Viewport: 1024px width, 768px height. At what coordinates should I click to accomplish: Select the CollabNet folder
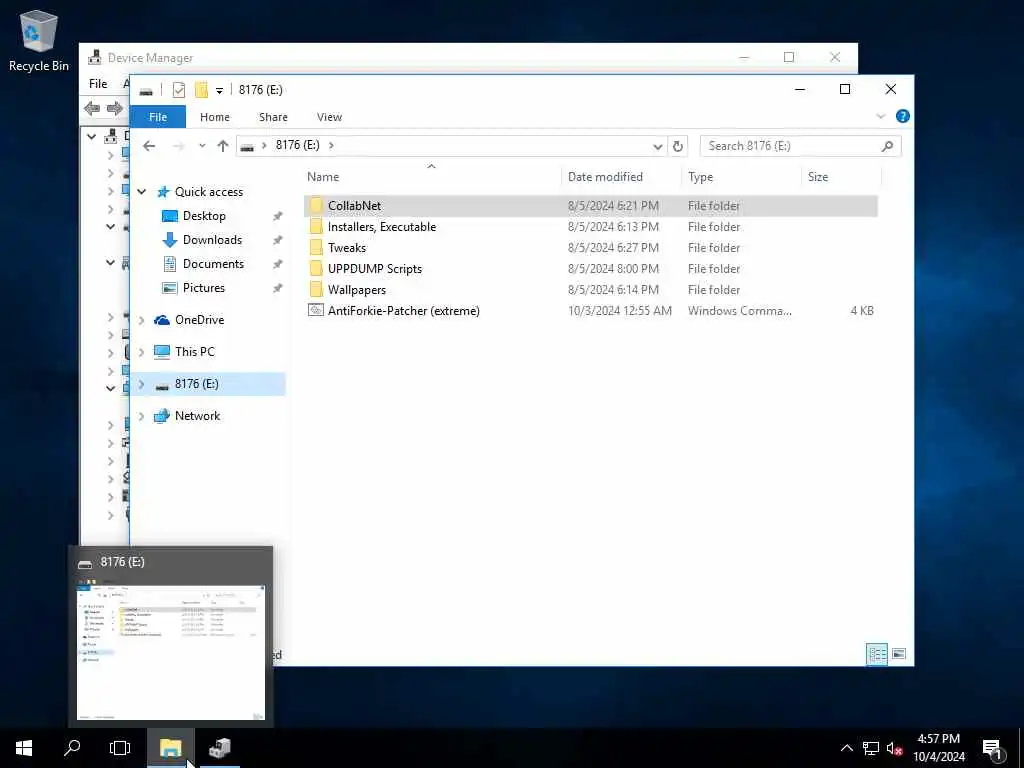click(590, 206)
